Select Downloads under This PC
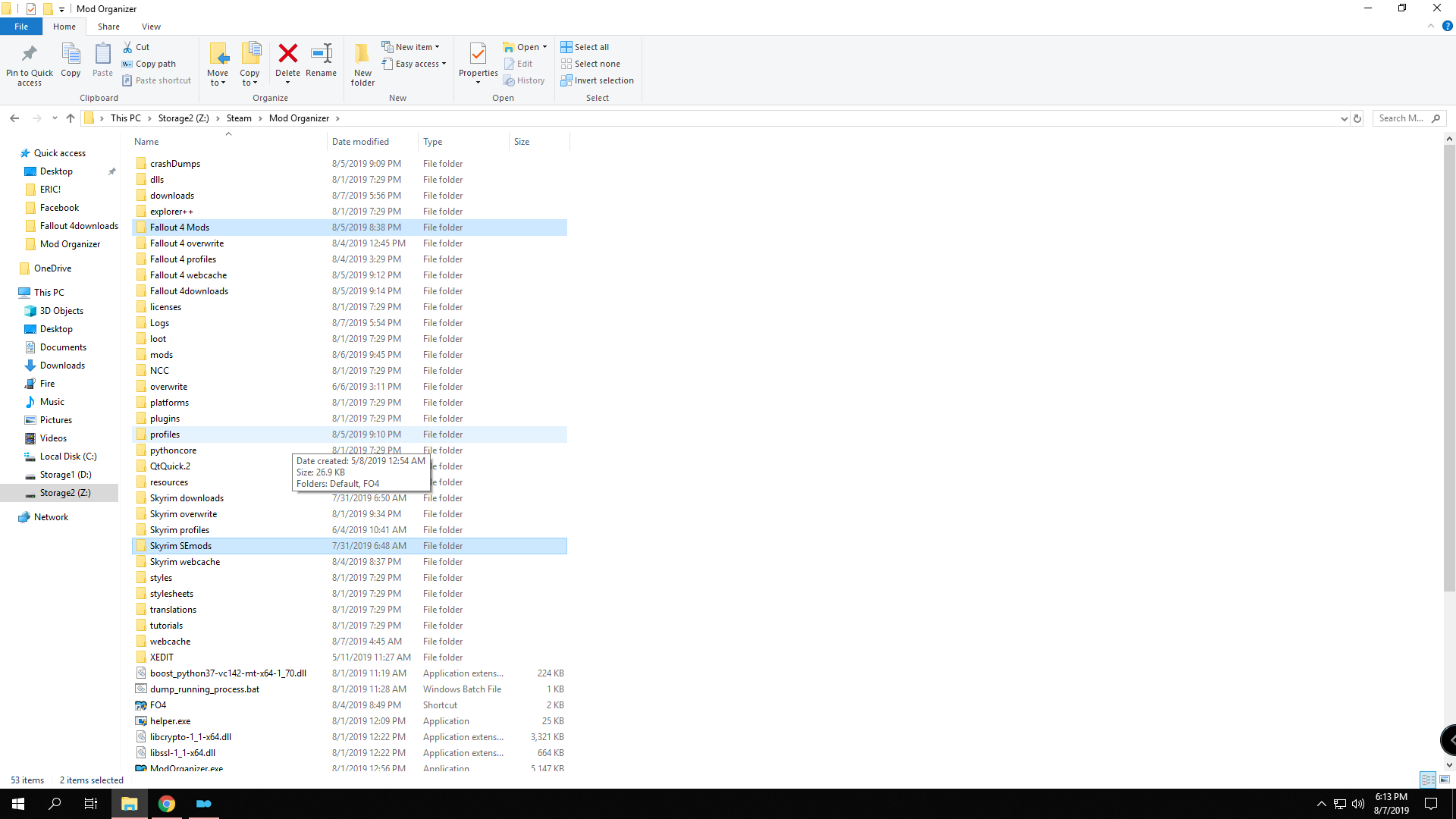The image size is (1456, 819). (62, 366)
